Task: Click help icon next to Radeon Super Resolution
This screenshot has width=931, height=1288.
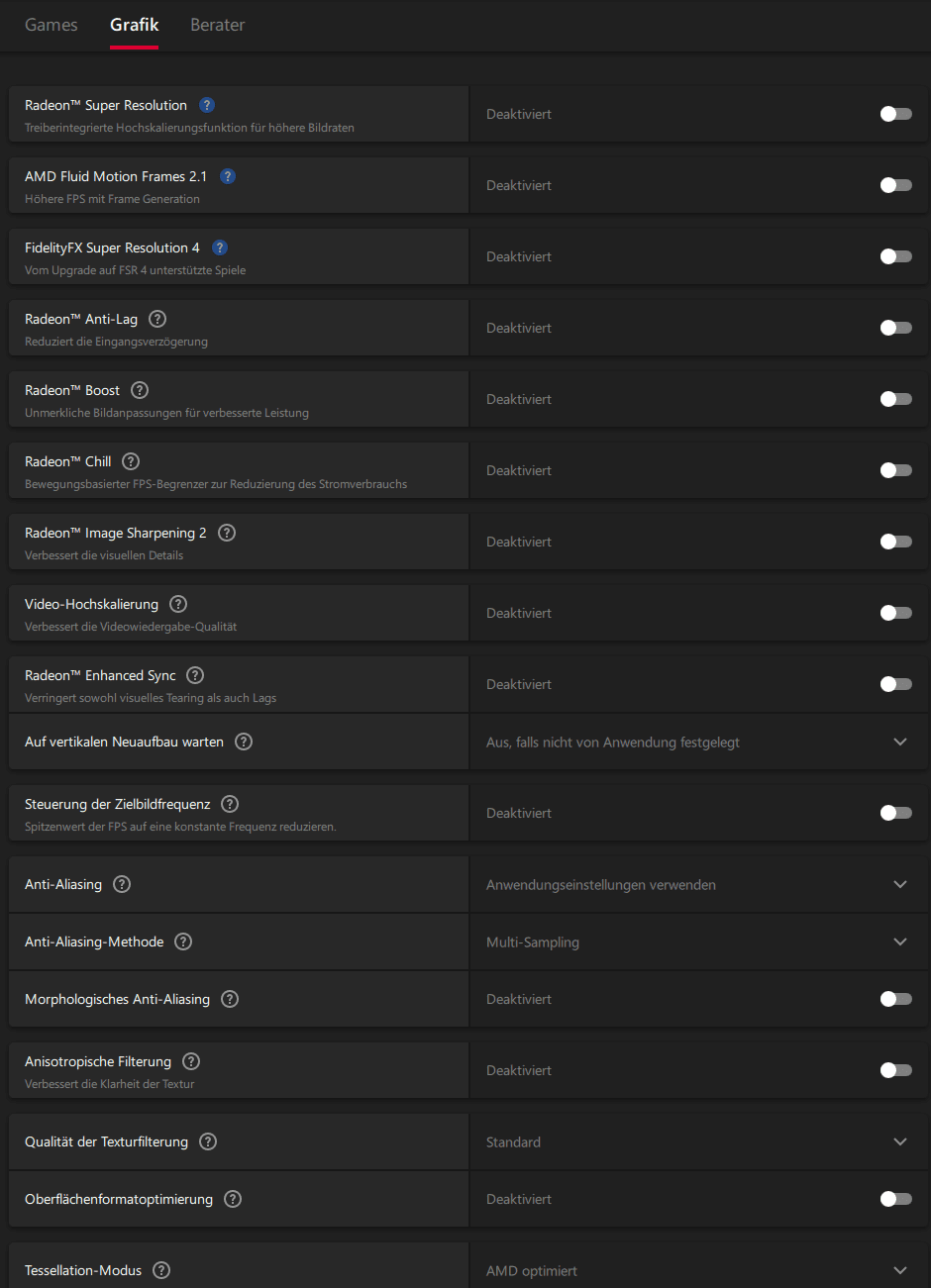Action: click(207, 105)
